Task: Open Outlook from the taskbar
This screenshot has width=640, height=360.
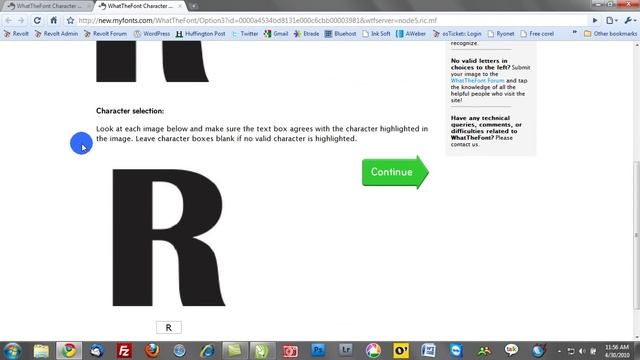Action: click(x=401, y=351)
